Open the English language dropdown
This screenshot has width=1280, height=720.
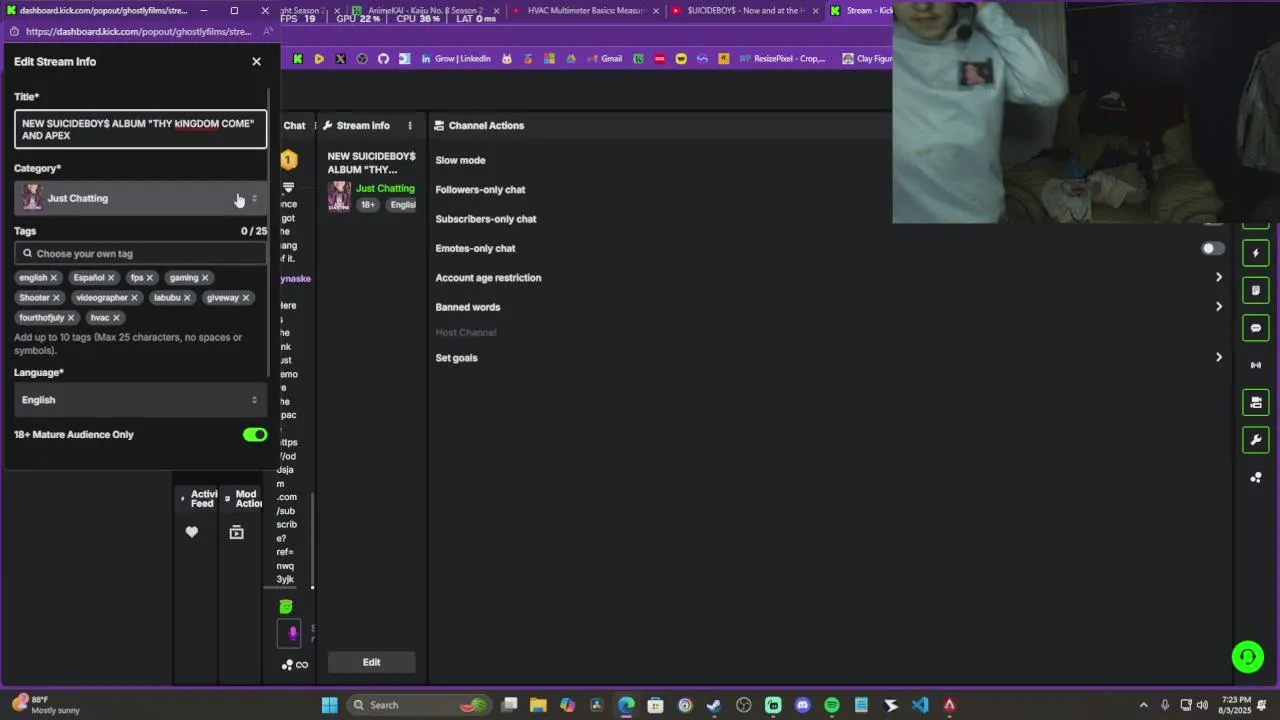click(140, 400)
